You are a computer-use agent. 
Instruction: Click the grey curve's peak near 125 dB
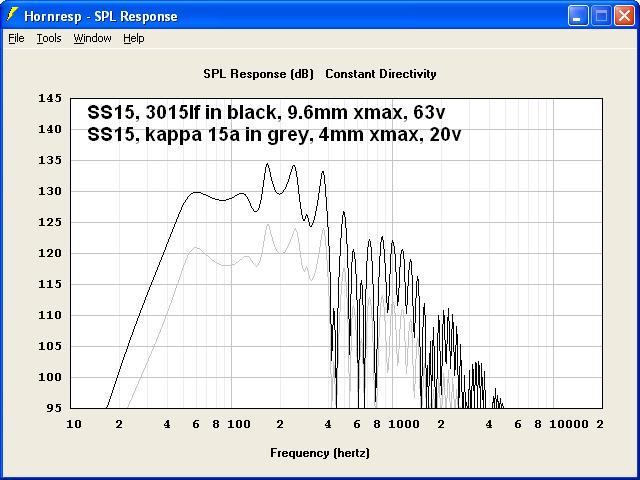pyautogui.click(x=268, y=224)
